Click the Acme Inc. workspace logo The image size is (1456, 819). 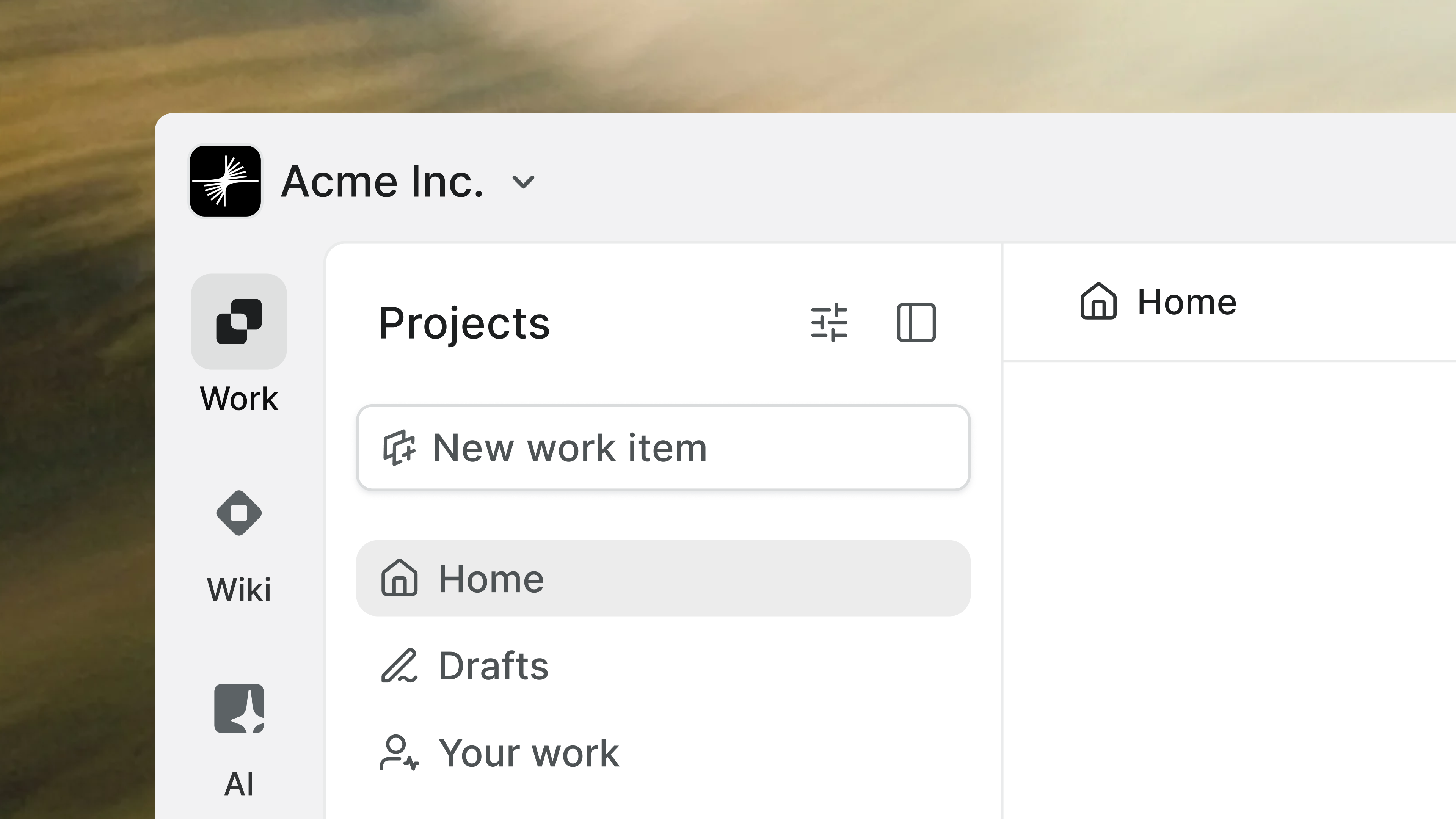[225, 181]
